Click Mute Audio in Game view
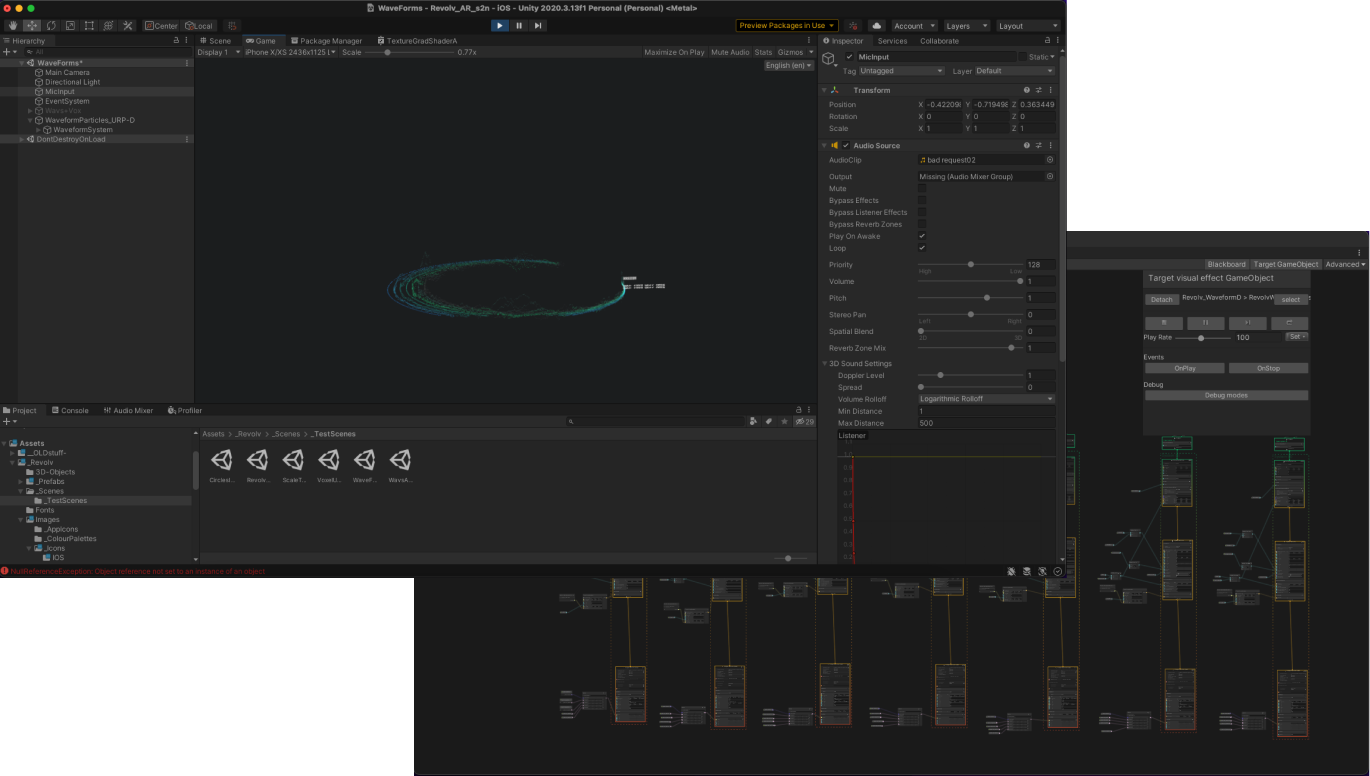1370x776 pixels. (730, 52)
